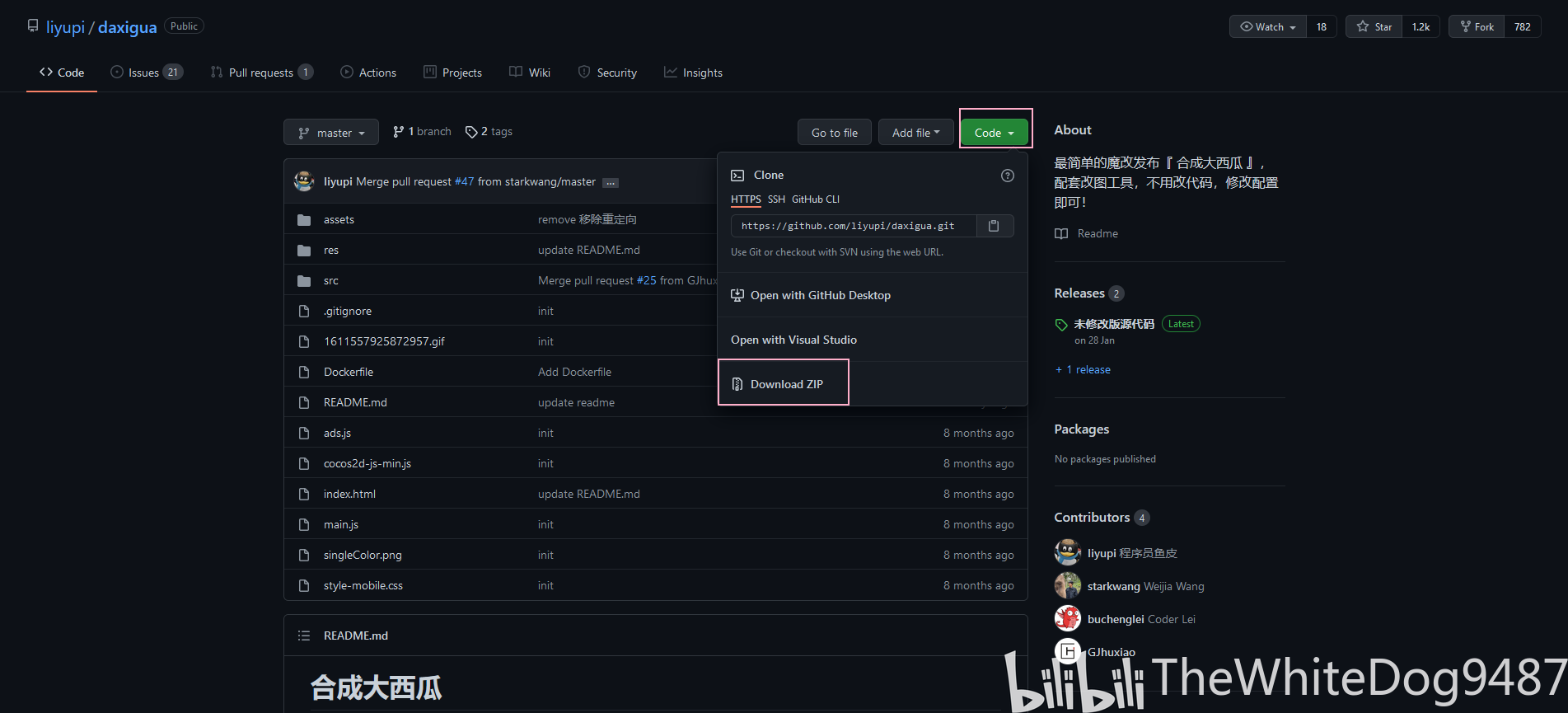Click the file icon beside 1611557925872957.gif
1568x713 pixels.
[x=304, y=342]
